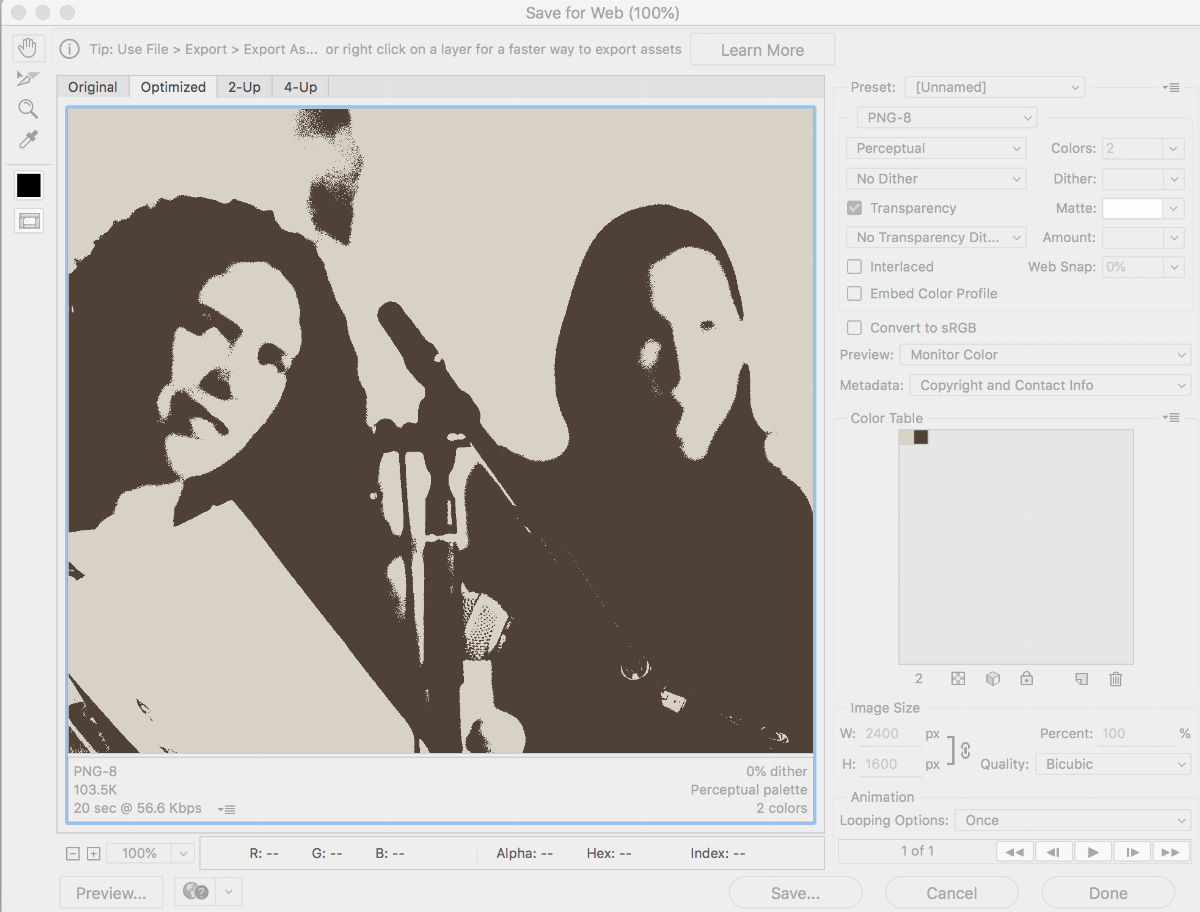Click the black eyedropper color swatch

coord(29,185)
